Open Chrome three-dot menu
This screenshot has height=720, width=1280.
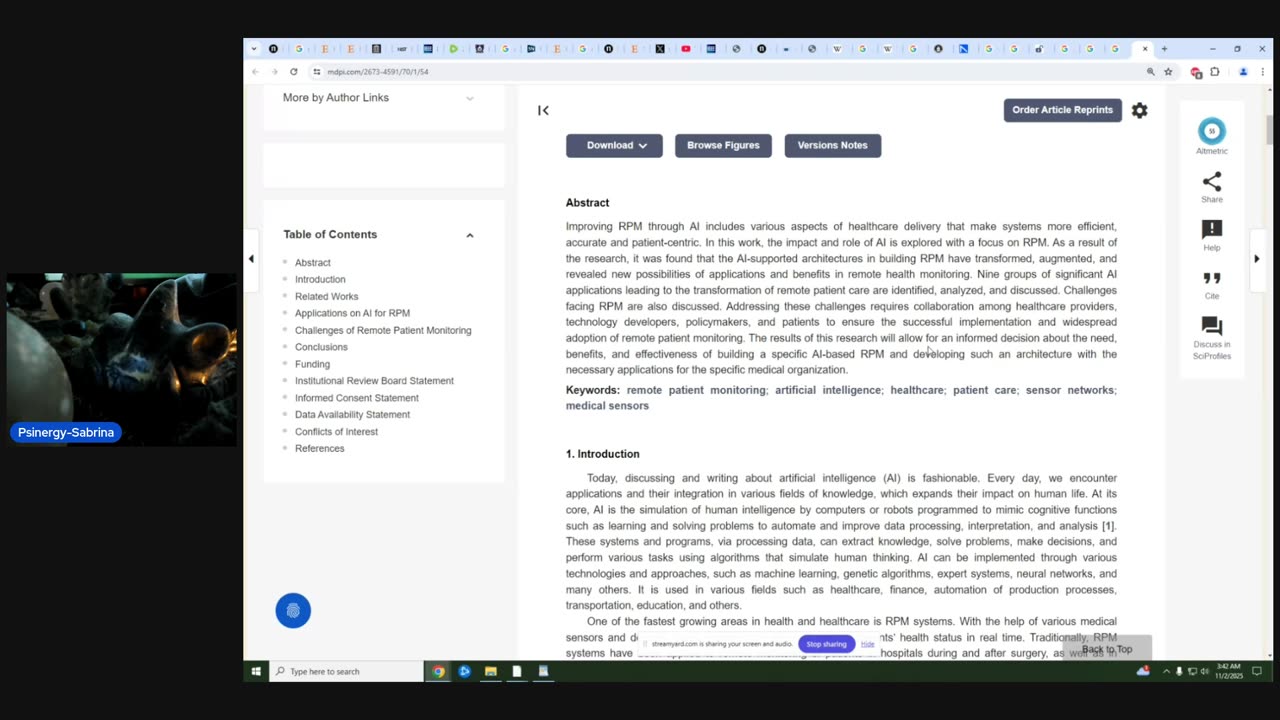(1262, 72)
